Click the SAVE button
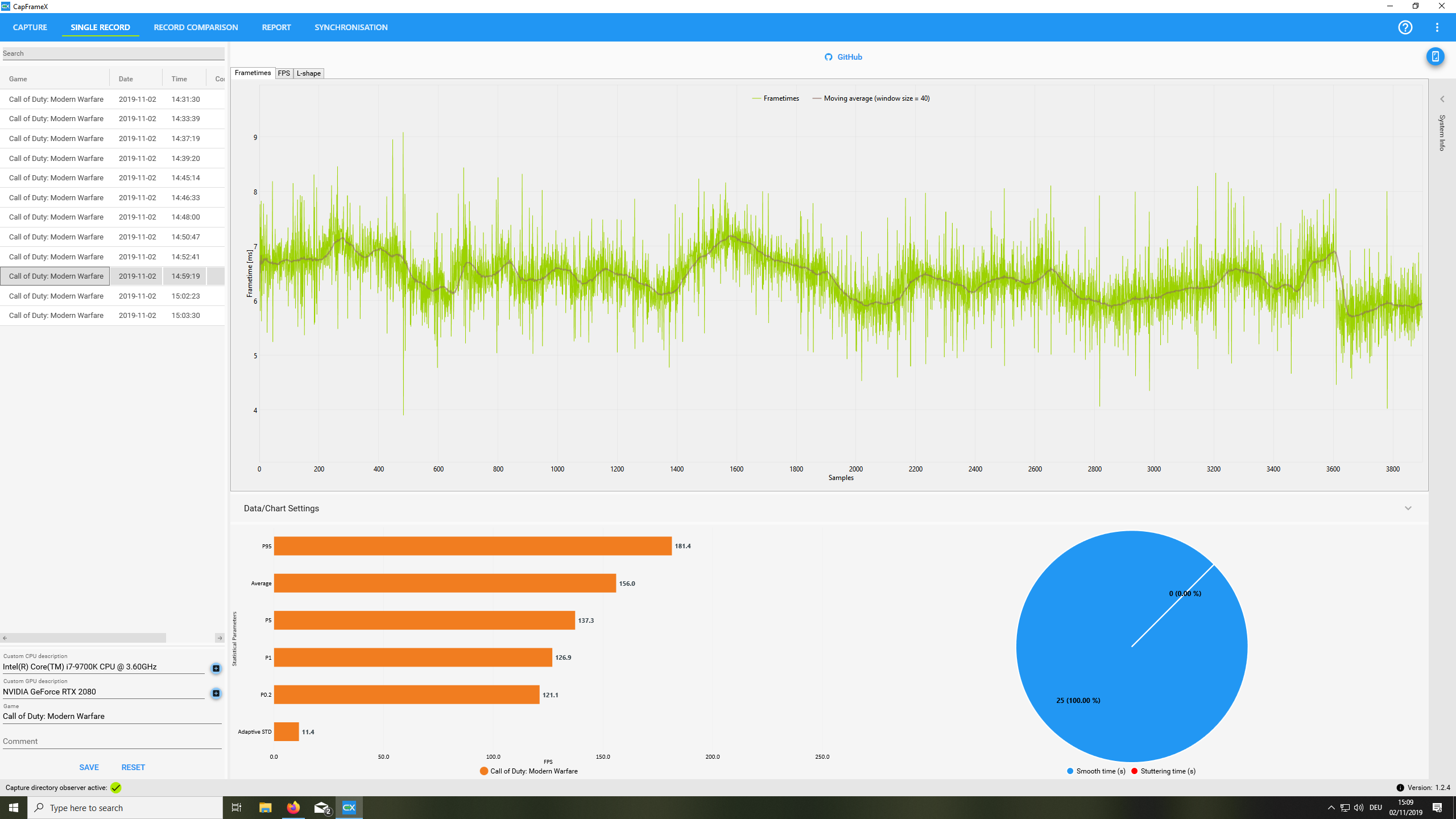The image size is (1456, 819). [89, 767]
